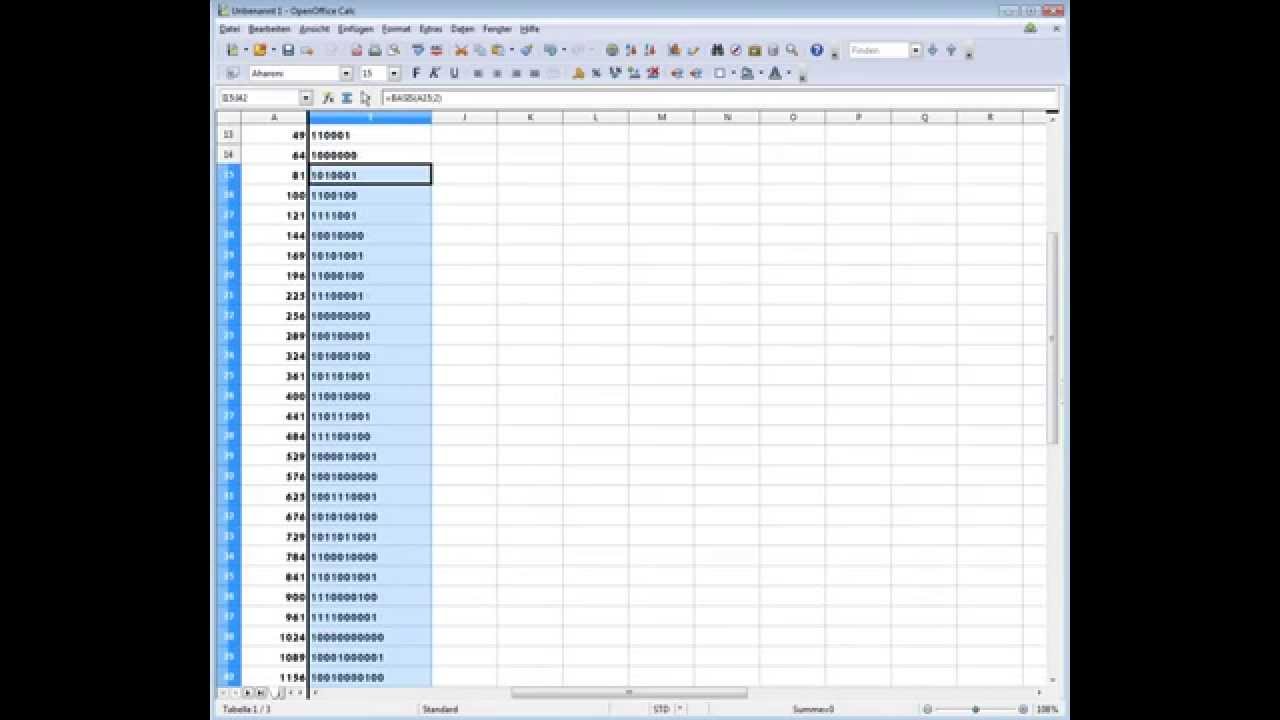This screenshot has height=720, width=1280.
Task: Open the page preview icon
Action: 393,50
